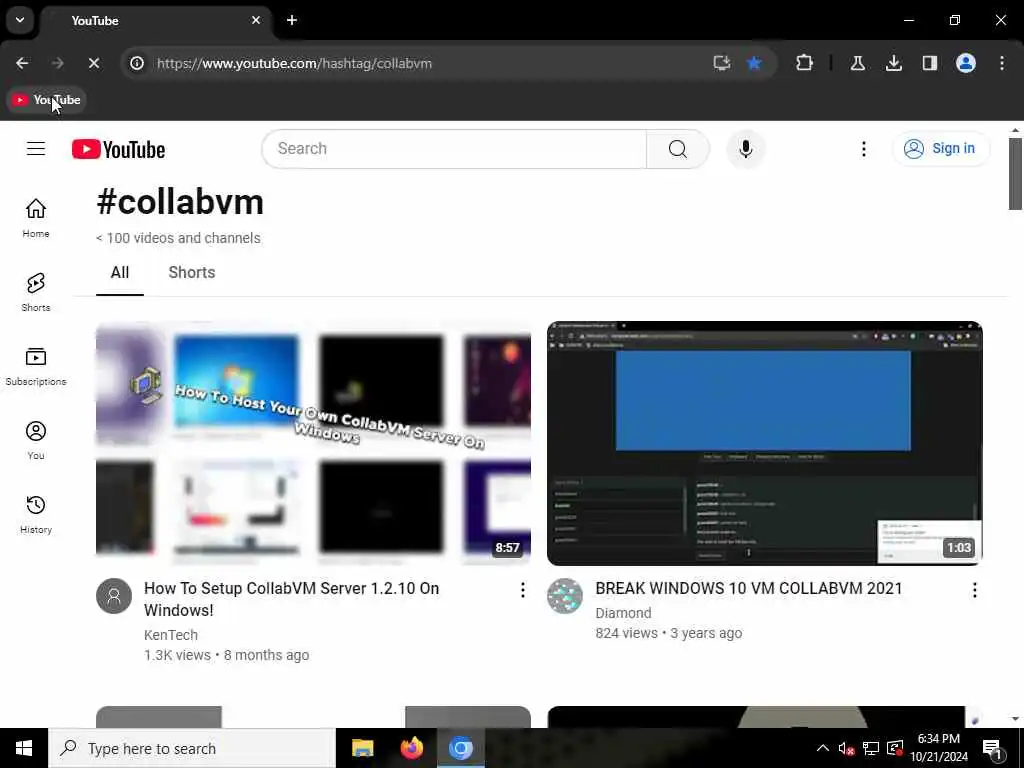
Task: Visit the Diamond channel link
Action: [x=623, y=613]
